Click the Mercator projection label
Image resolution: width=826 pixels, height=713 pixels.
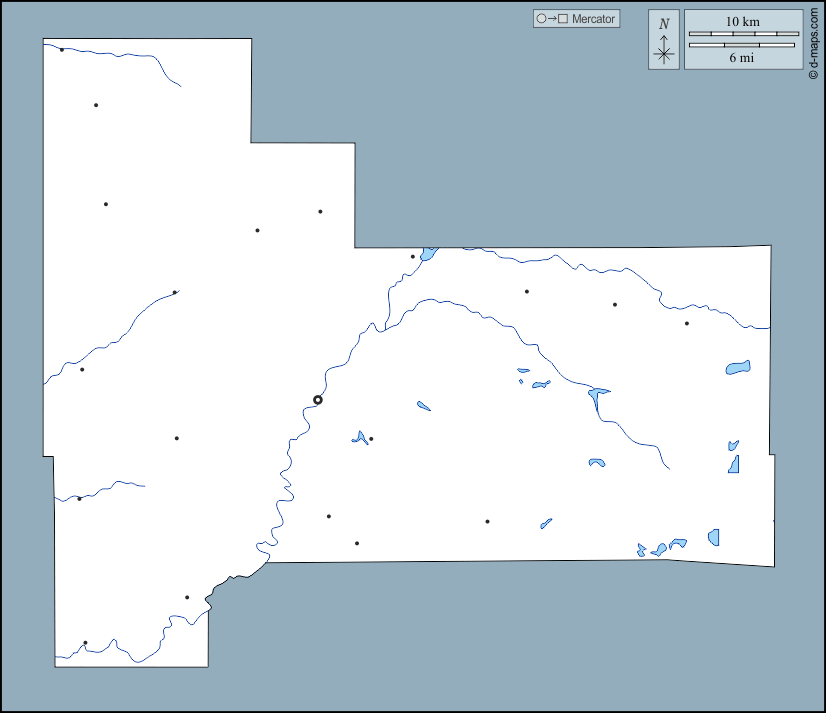click(593, 19)
